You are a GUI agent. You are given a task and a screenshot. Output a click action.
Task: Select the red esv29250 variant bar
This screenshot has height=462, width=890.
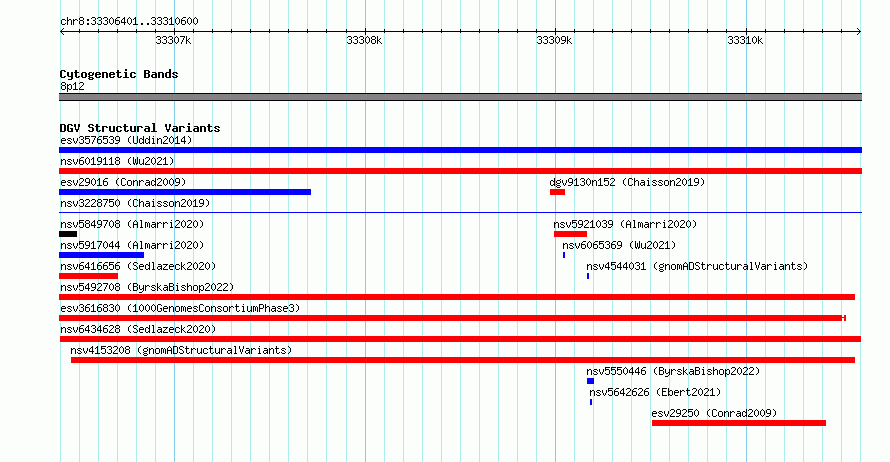pyautogui.click(x=739, y=423)
